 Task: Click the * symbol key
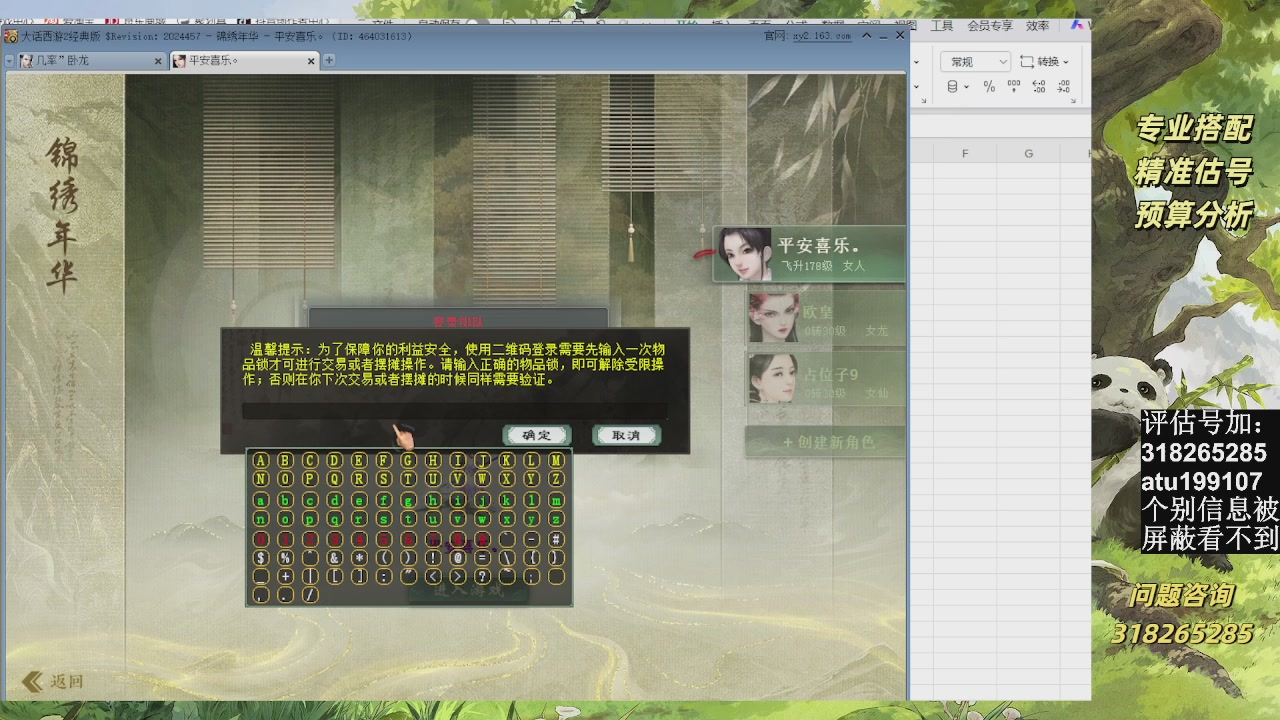[x=359, y=558]
